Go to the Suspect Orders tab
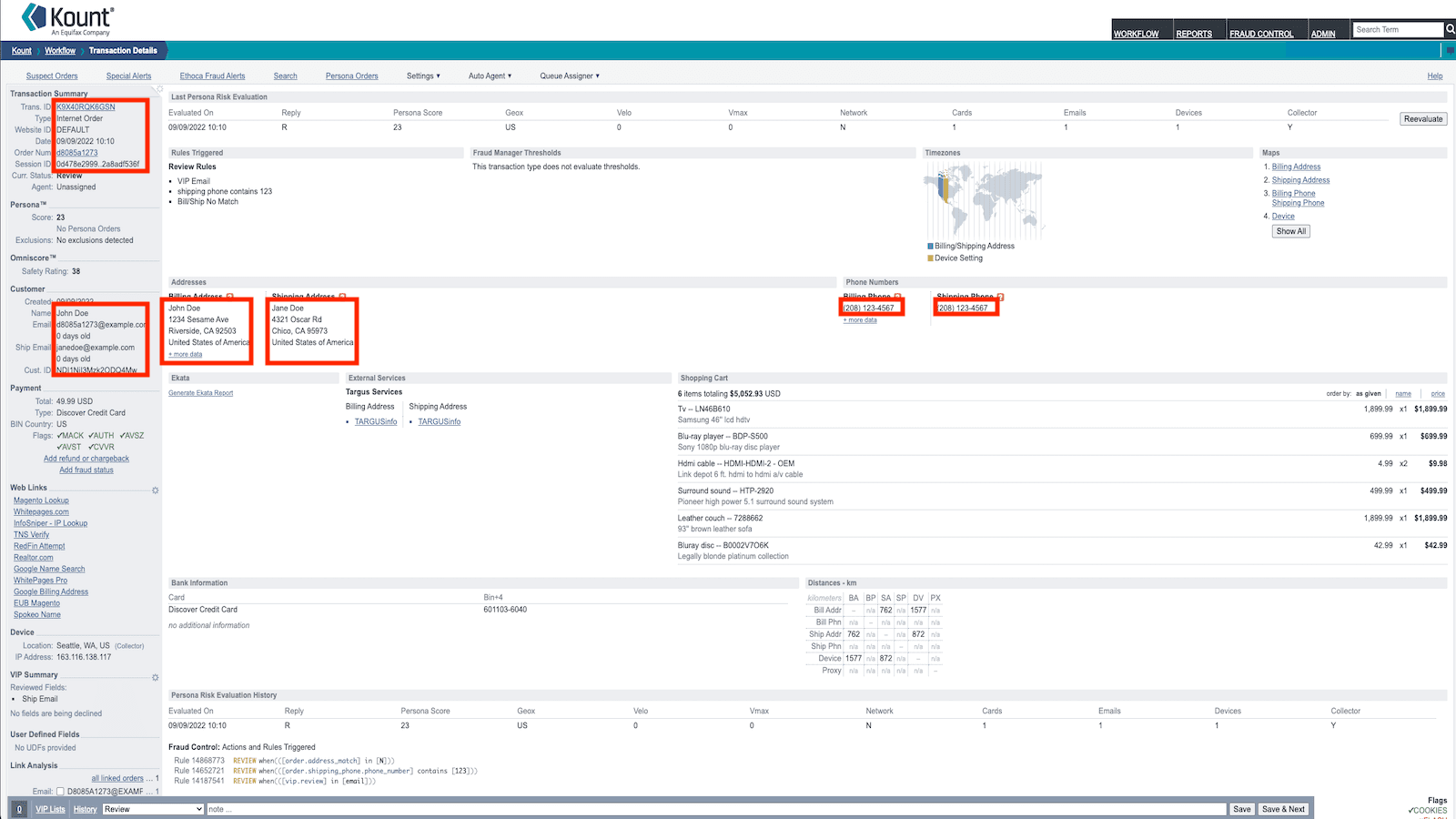 pyautogui.click(x=52, y=76)
